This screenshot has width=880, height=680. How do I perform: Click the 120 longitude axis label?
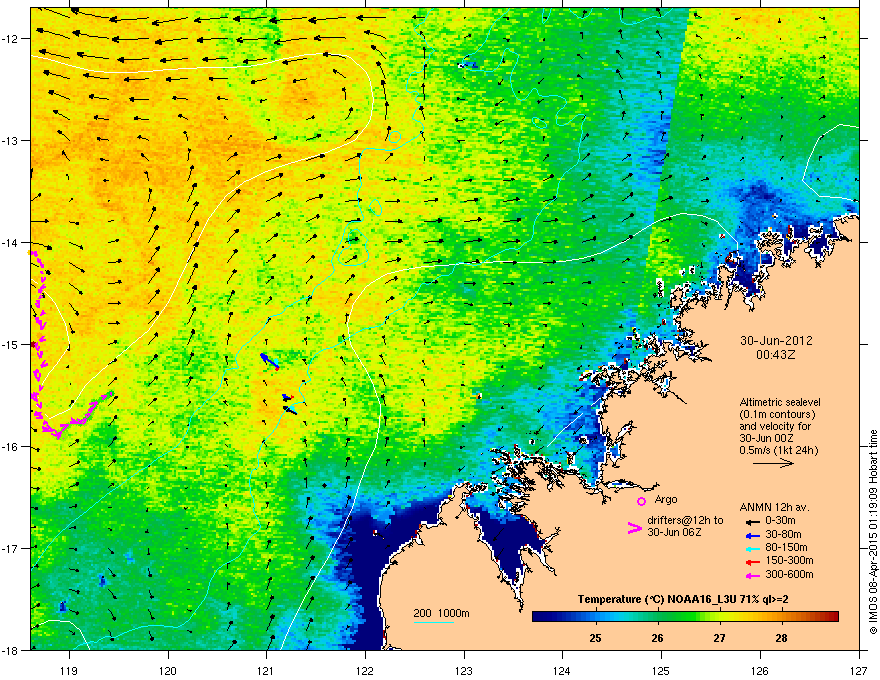tap(168, 670)
